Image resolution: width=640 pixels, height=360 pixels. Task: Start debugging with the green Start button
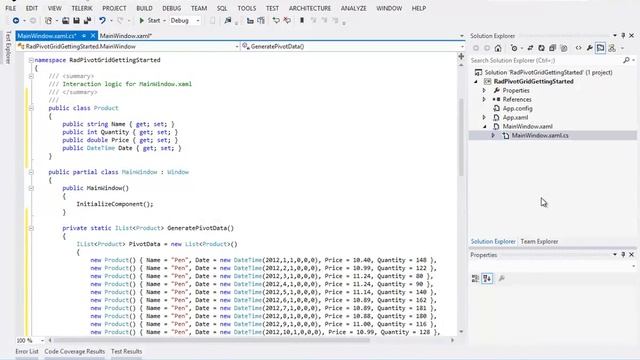pyautogui.click(x=150, y=20)
